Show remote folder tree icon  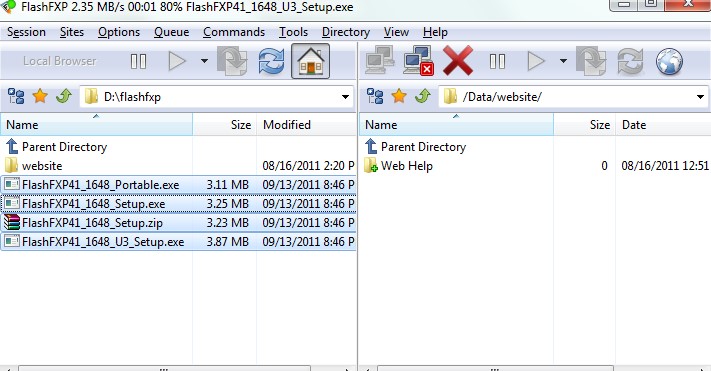pos(375,96)
